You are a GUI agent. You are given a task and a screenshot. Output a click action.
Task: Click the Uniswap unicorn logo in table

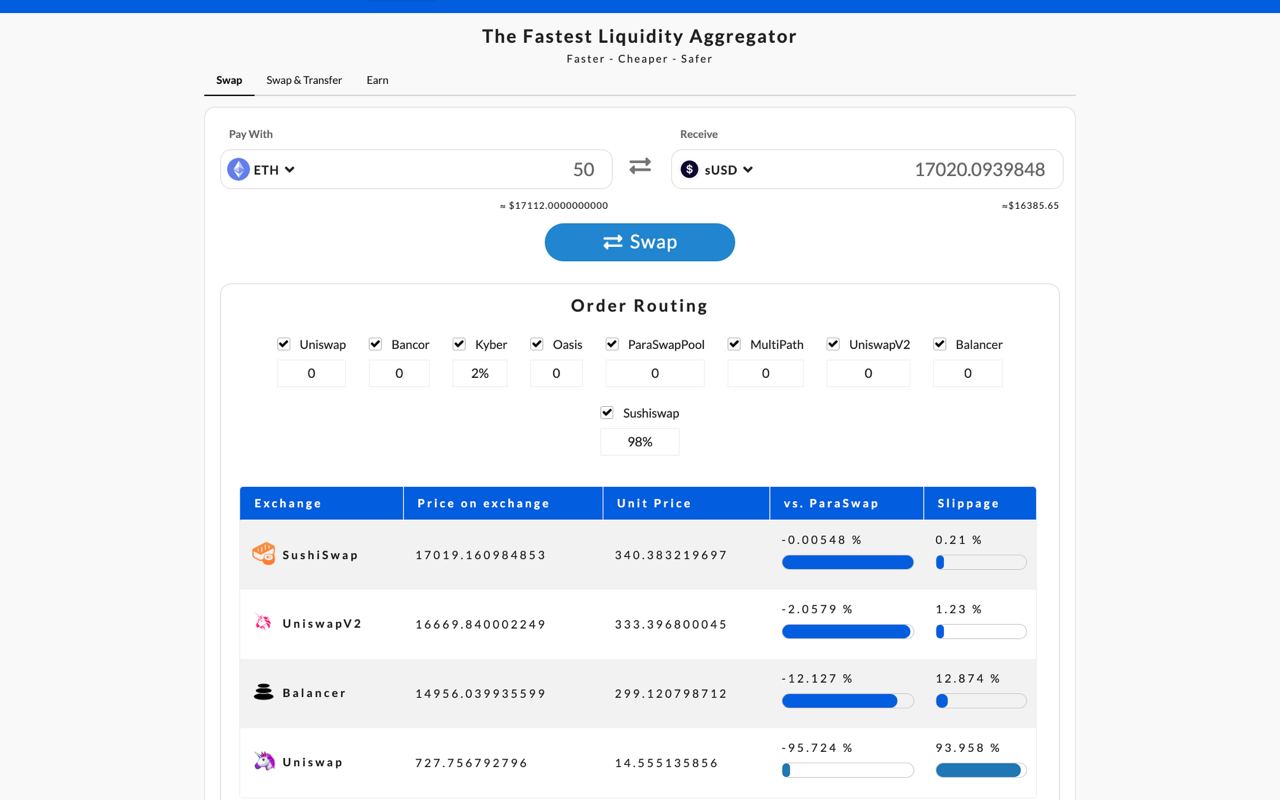coord(264,761)
